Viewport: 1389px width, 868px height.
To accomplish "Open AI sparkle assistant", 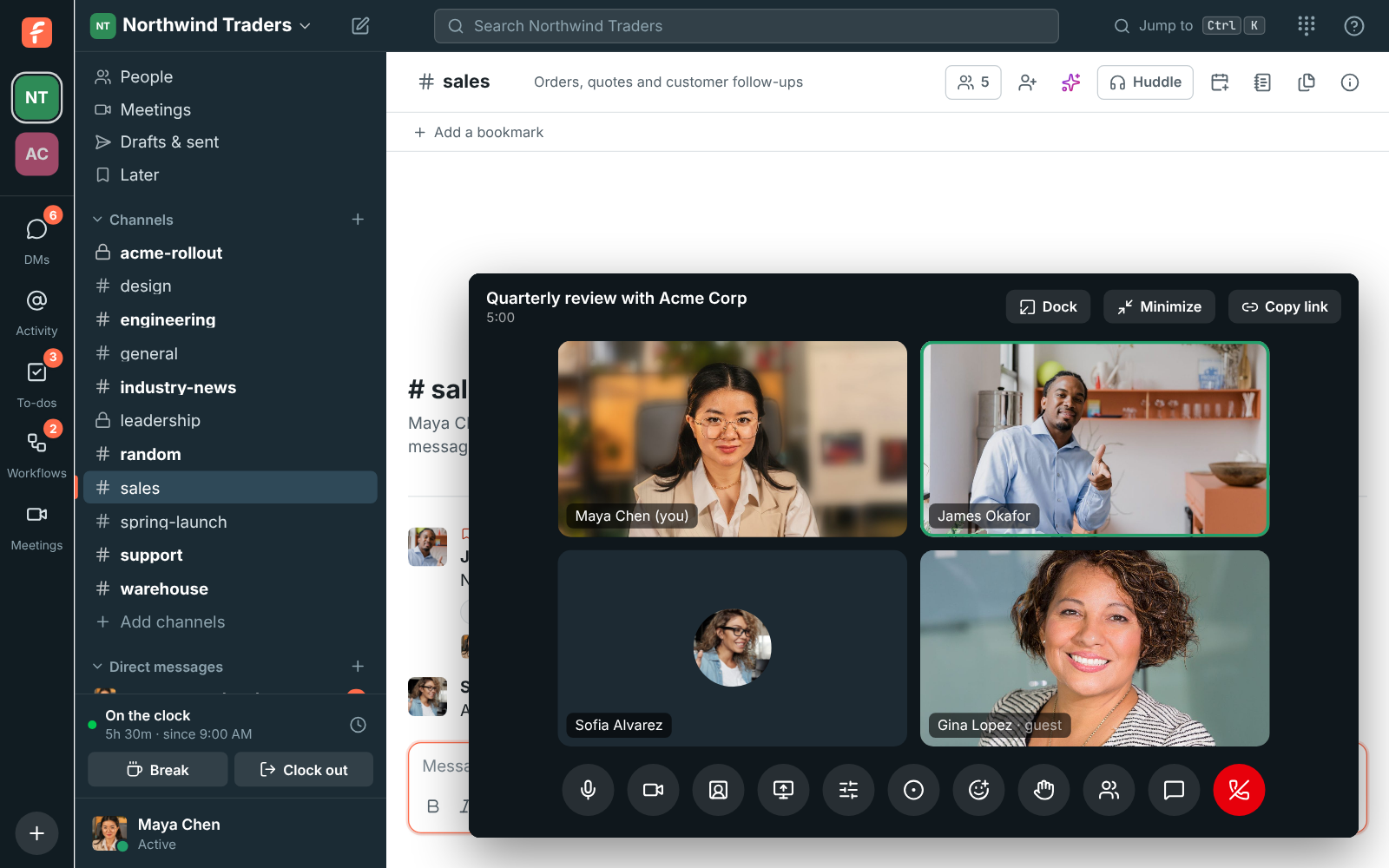I will click(x=1071, y=82).
